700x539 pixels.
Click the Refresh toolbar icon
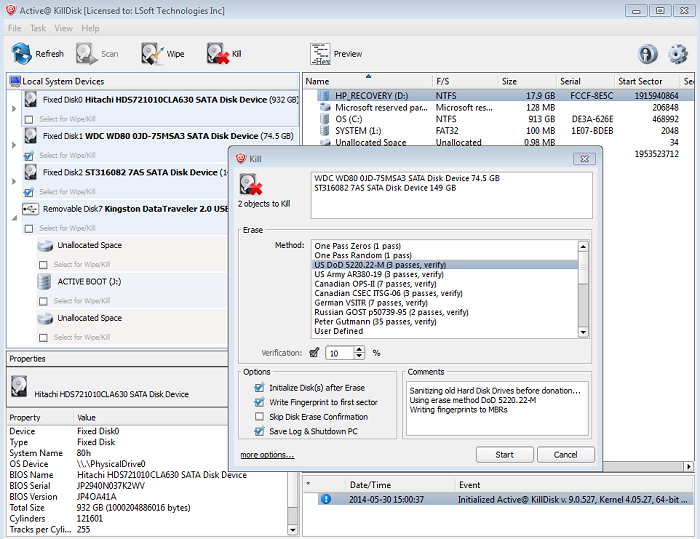22,54
